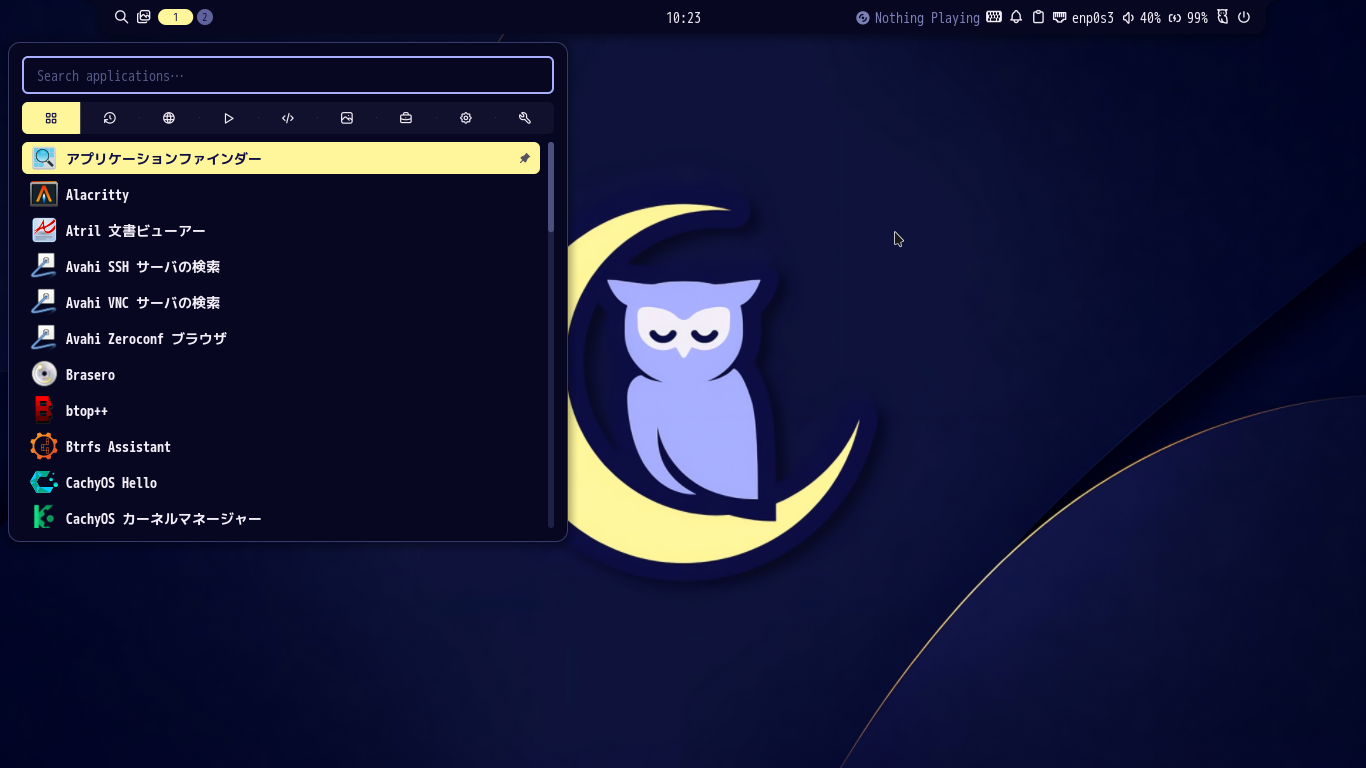This screenshot has width=1366, height=768.
Task: Click the enp0s3 network indicator
Action: tap(1083, 18)
